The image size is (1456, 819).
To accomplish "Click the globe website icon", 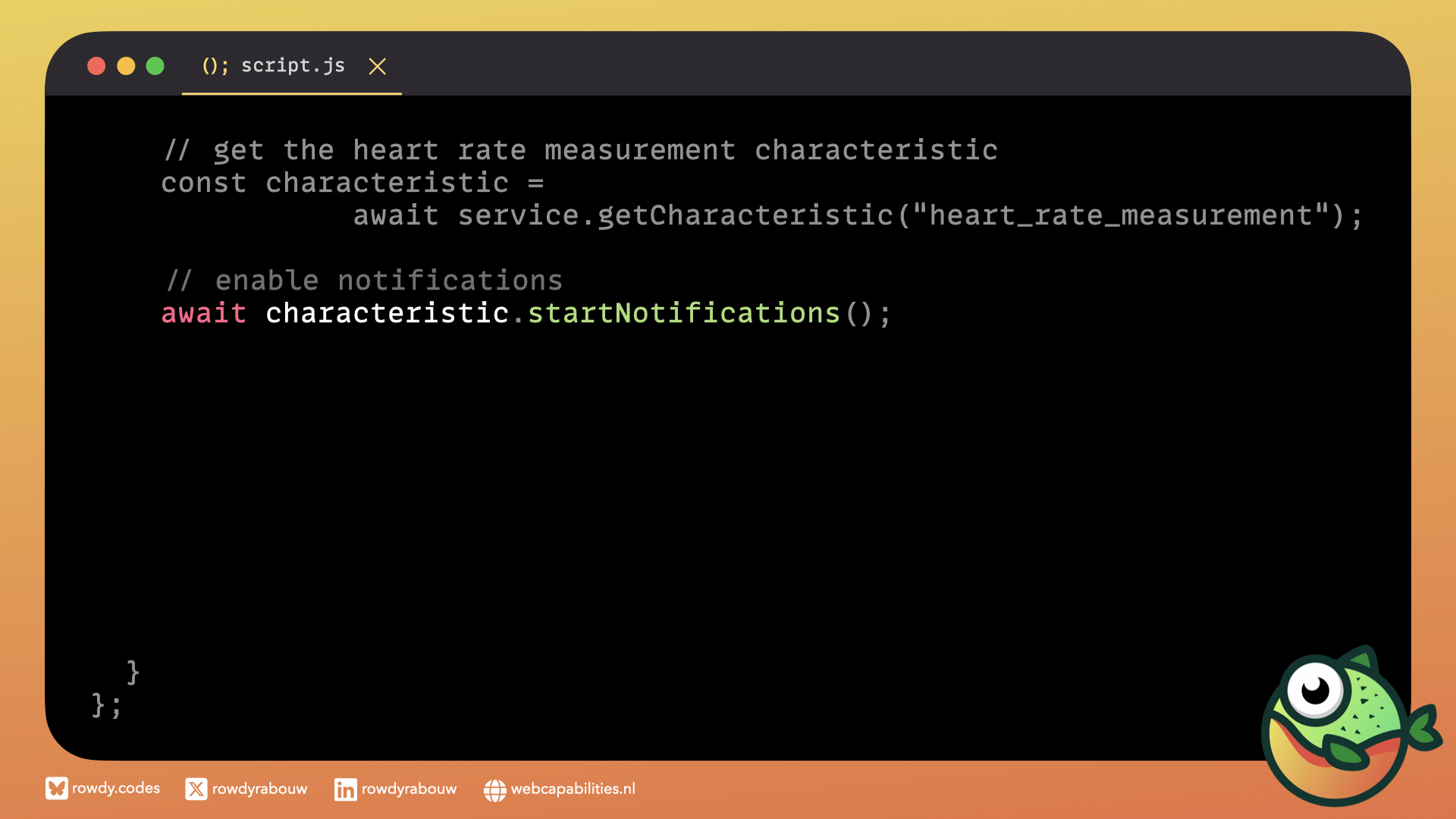I will click(494, 790).
